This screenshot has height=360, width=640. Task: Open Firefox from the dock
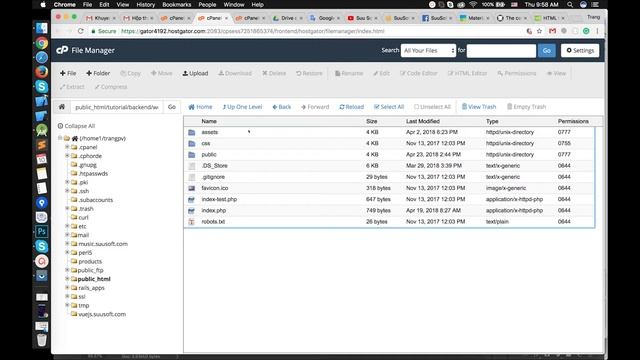tap(41, 72)
